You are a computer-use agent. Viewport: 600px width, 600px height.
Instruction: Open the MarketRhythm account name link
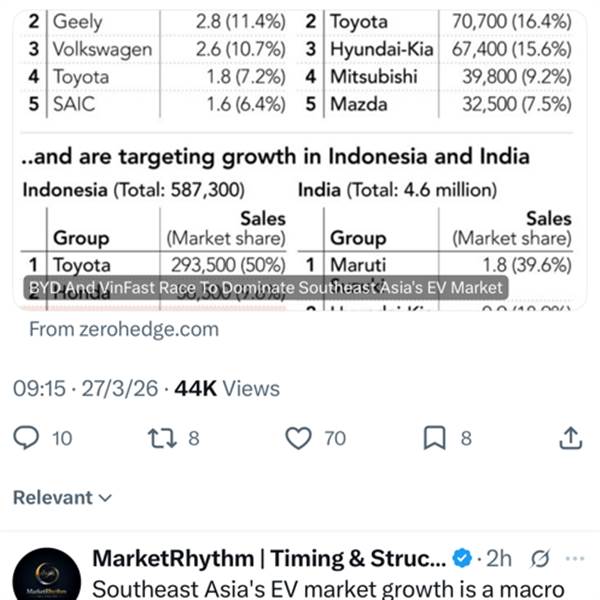[268, 558]
